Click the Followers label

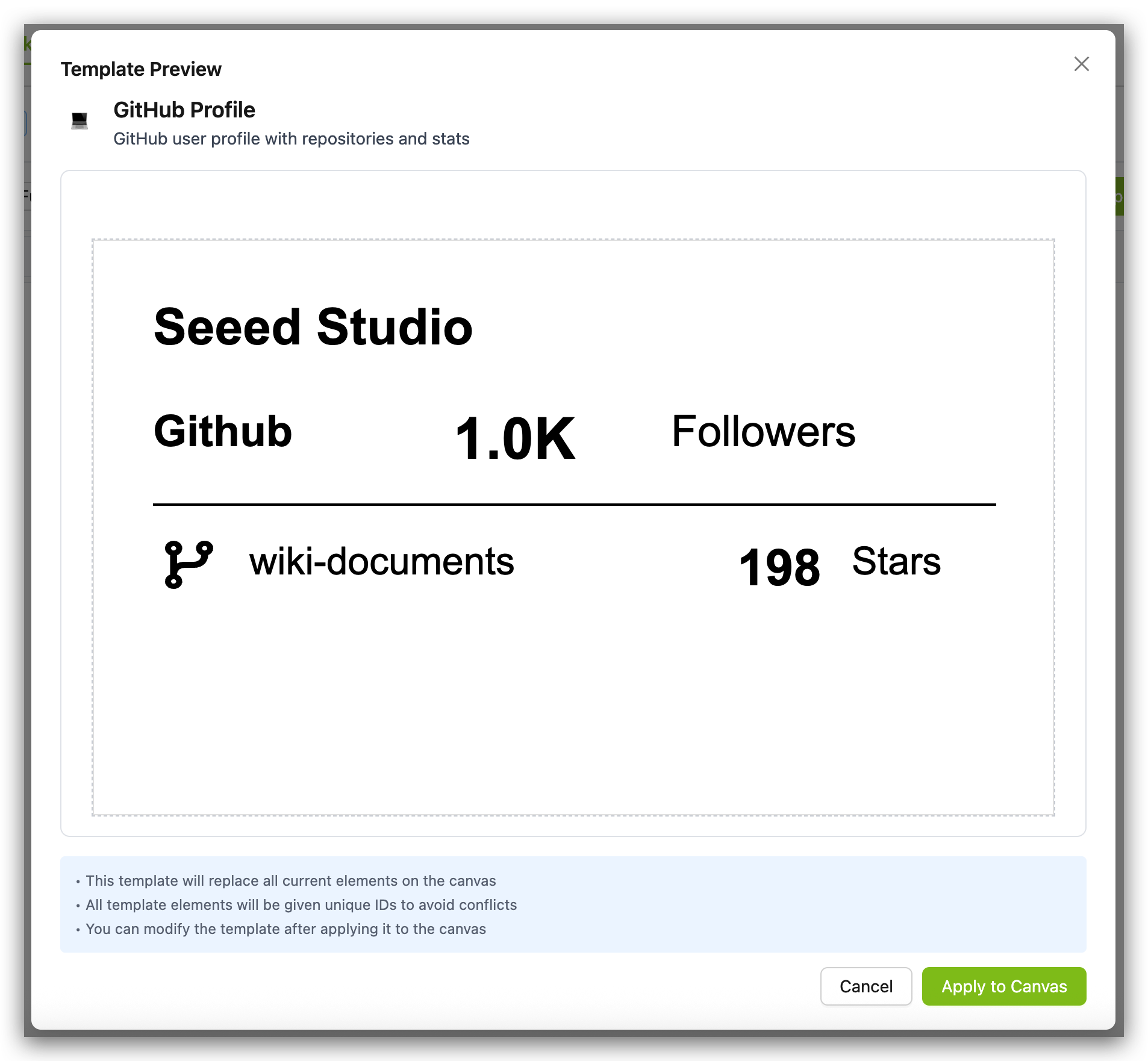point(763,432)
